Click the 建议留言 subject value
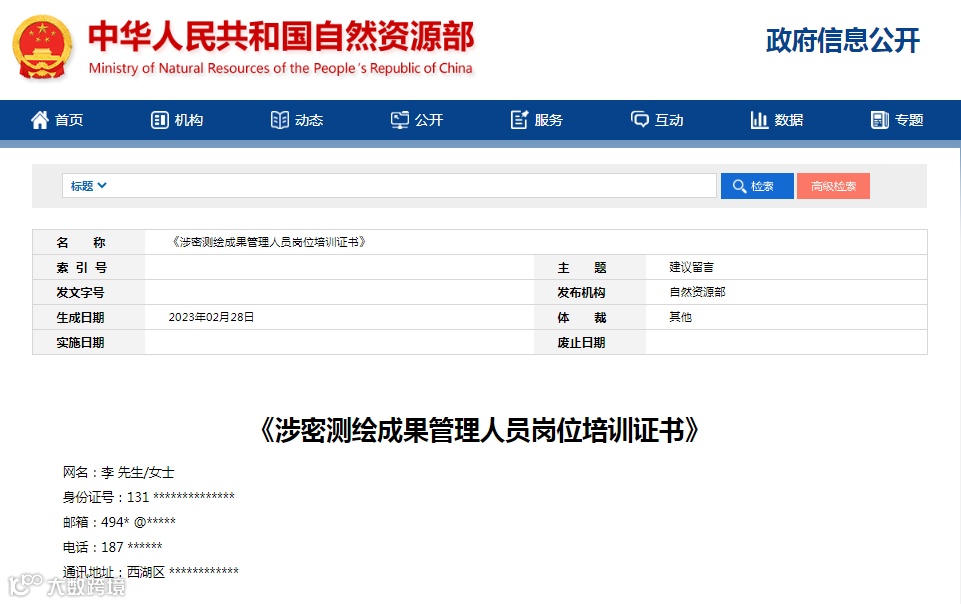961x604 pixels. point(691,267)
